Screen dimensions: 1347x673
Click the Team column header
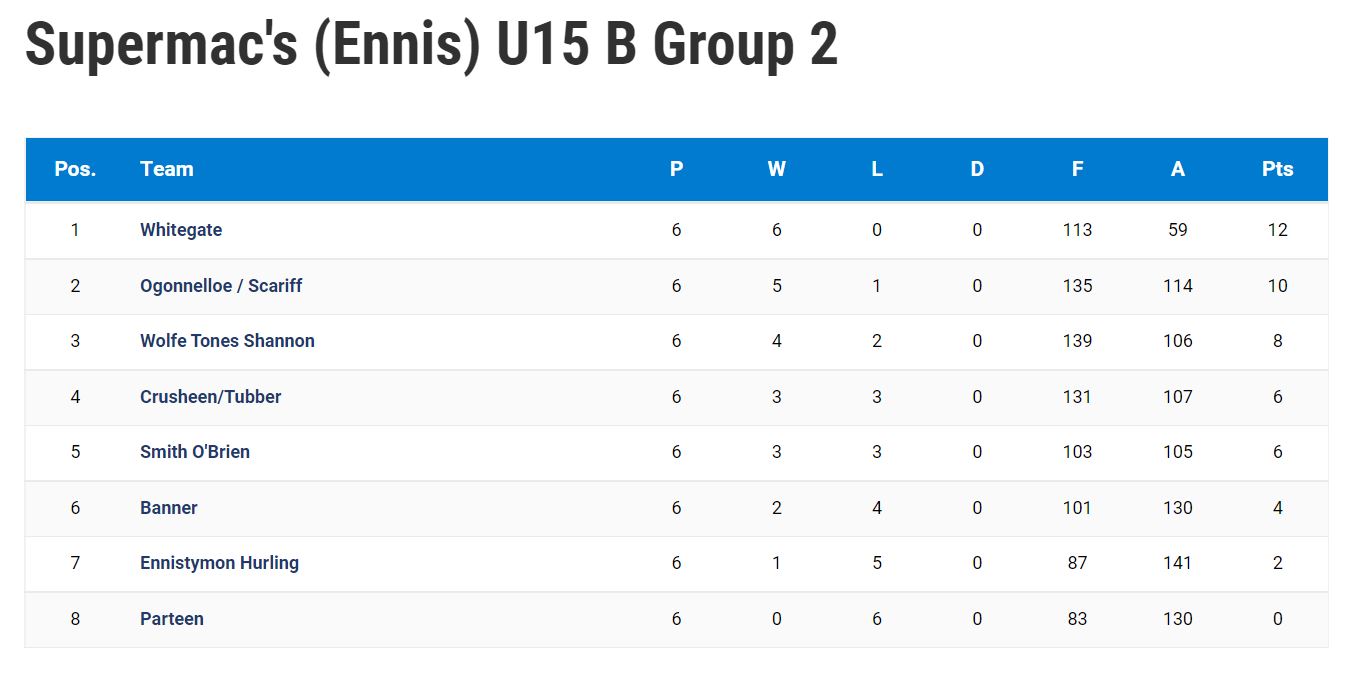(x=167, y=169)
